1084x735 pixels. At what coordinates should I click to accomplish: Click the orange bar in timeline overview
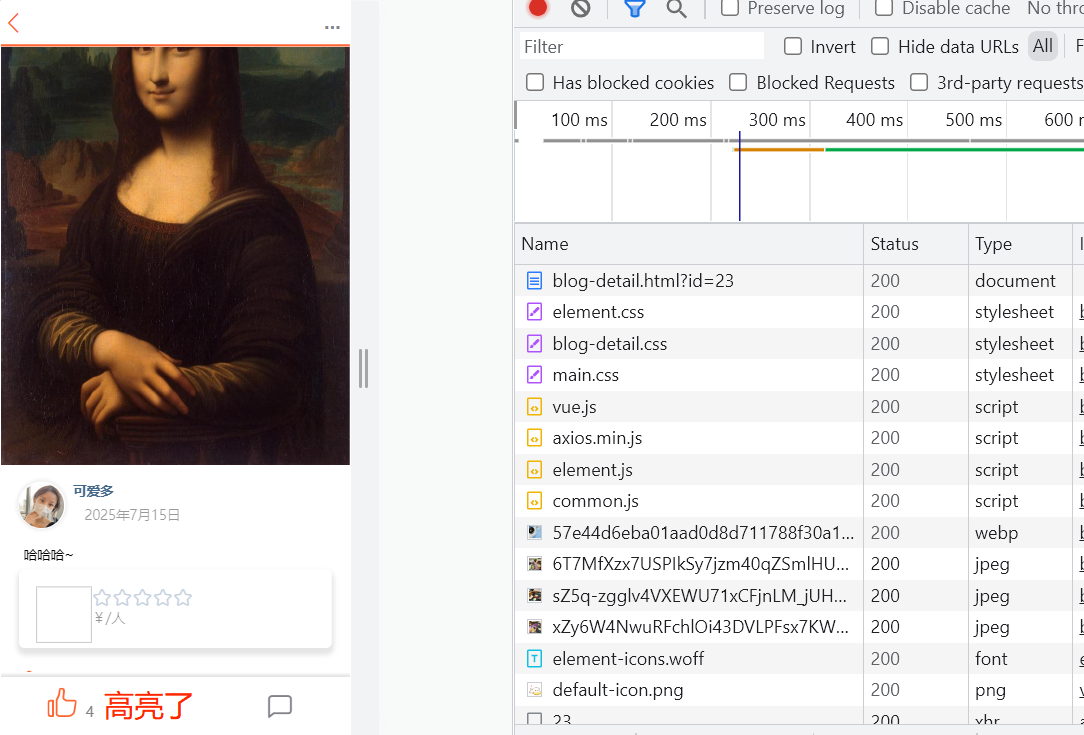pyautogui.click(x=780, y=149)
